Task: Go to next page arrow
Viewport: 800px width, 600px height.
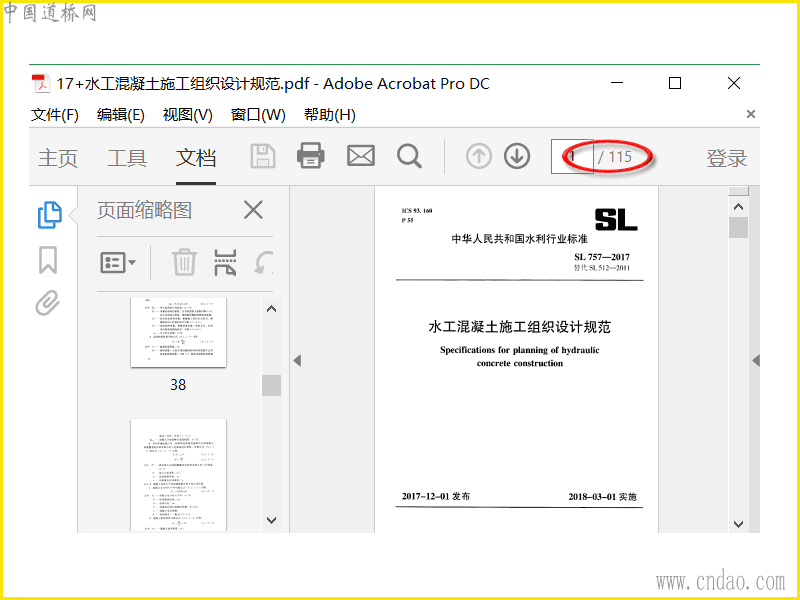Action: (517, 156)
